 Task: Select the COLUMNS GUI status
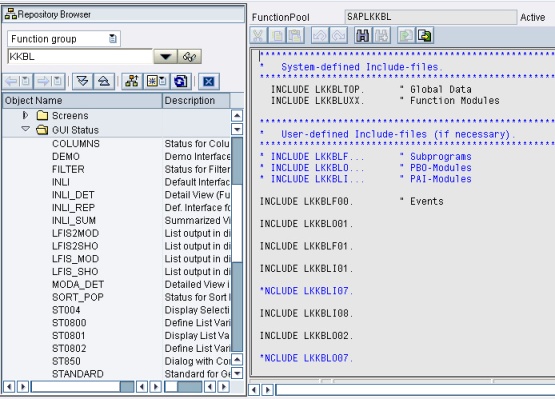(76, 144)
